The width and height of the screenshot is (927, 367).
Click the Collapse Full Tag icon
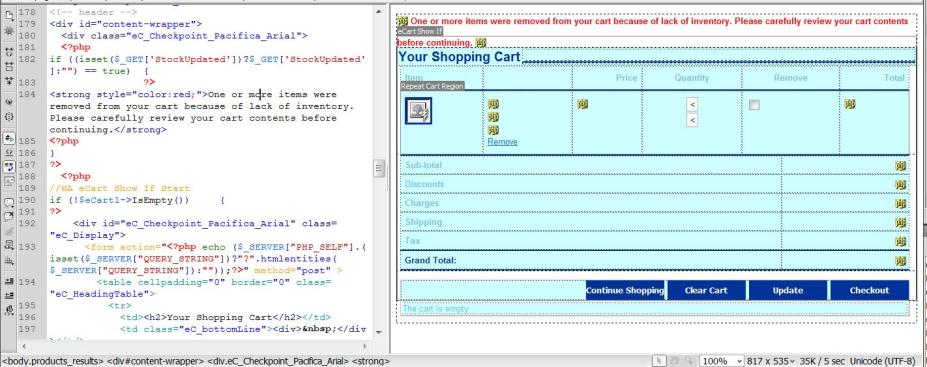(x=9, y=52)
